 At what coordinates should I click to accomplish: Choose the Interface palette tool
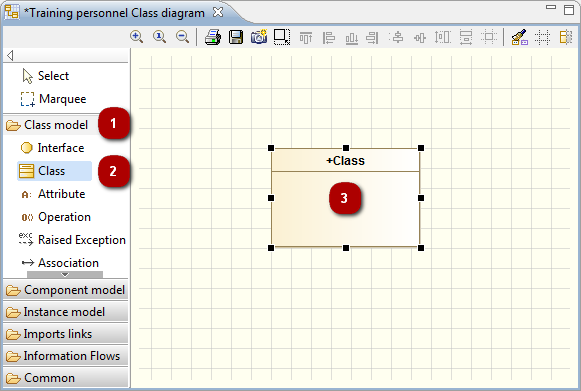pos(52,148)
